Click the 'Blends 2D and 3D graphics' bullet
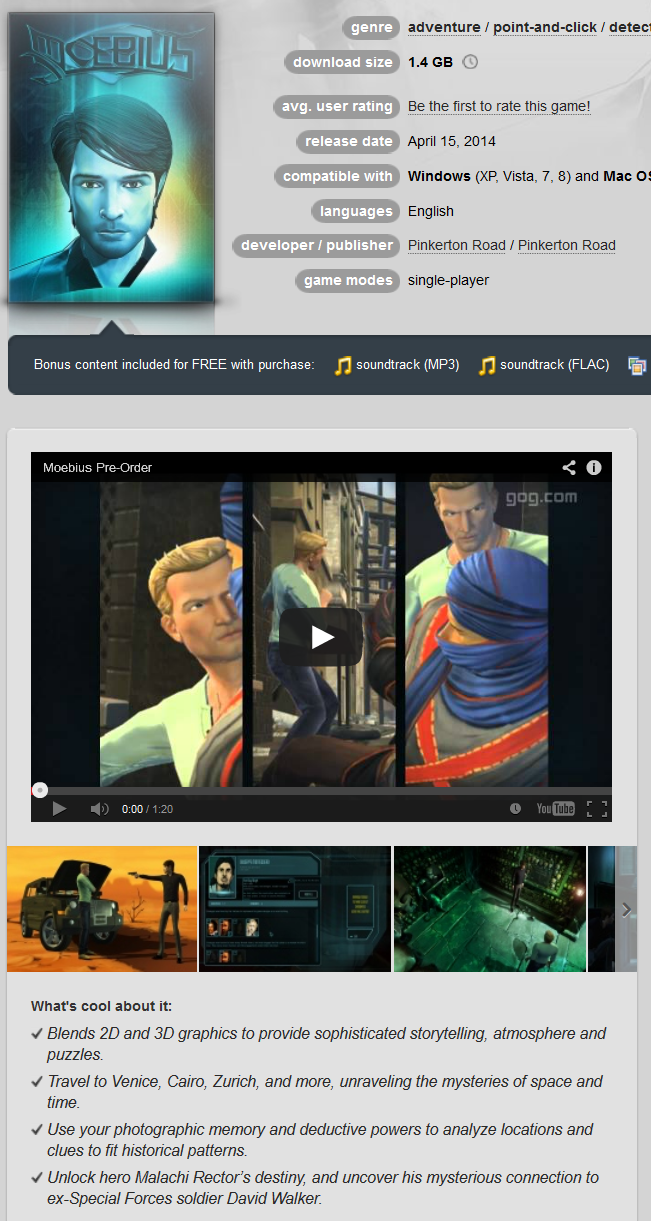Viewport: 651px width, 1221px height. click(x=326, y=1044)
